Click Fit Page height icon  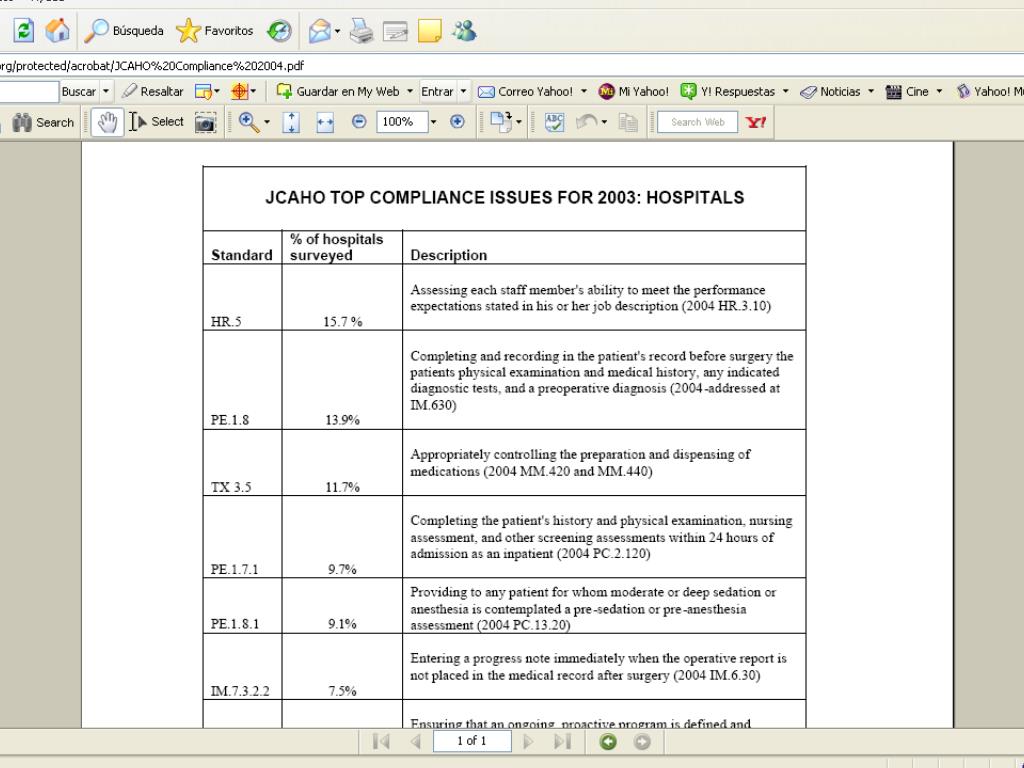291,122
